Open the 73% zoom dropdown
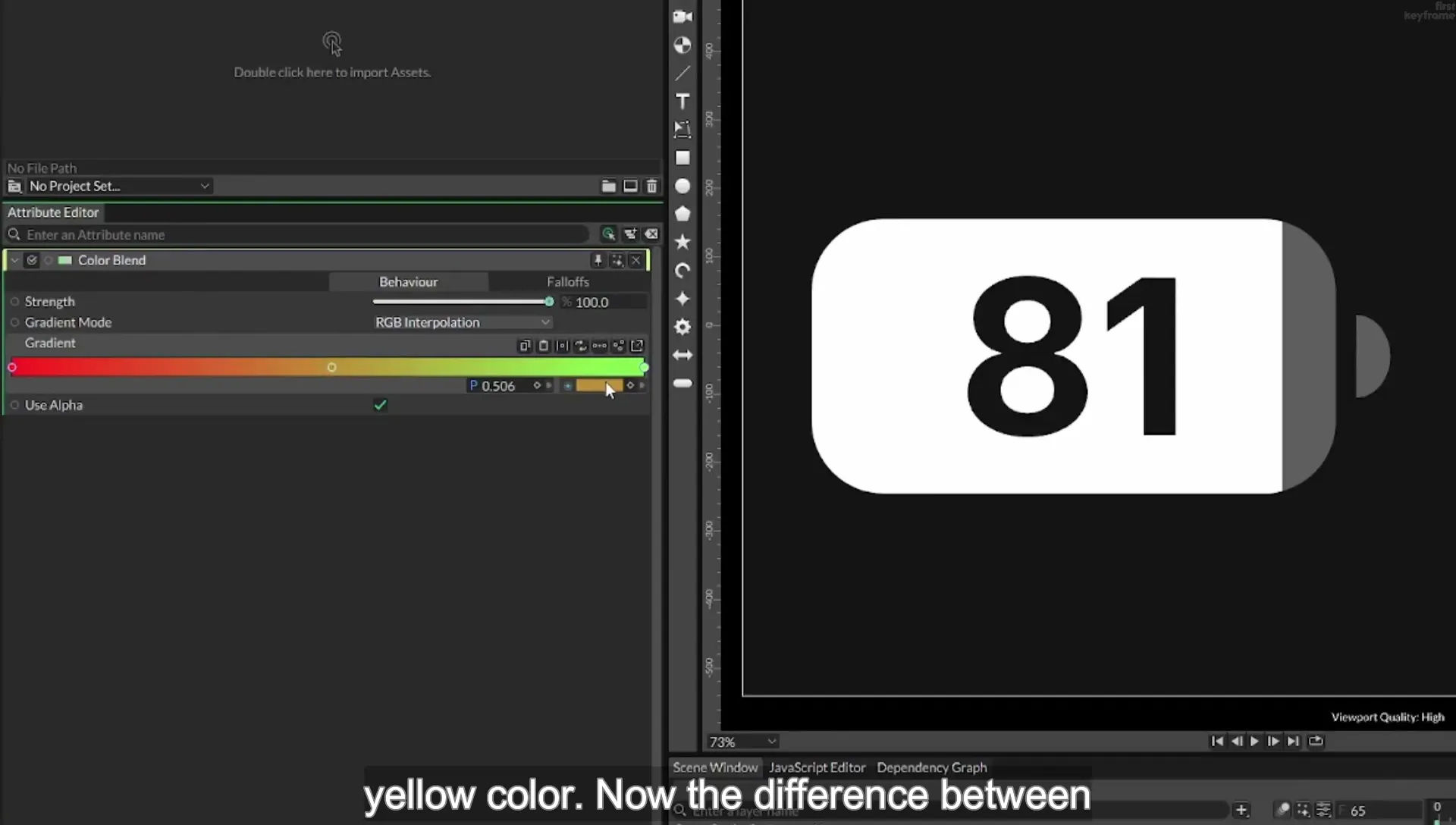 click(742, 742)
